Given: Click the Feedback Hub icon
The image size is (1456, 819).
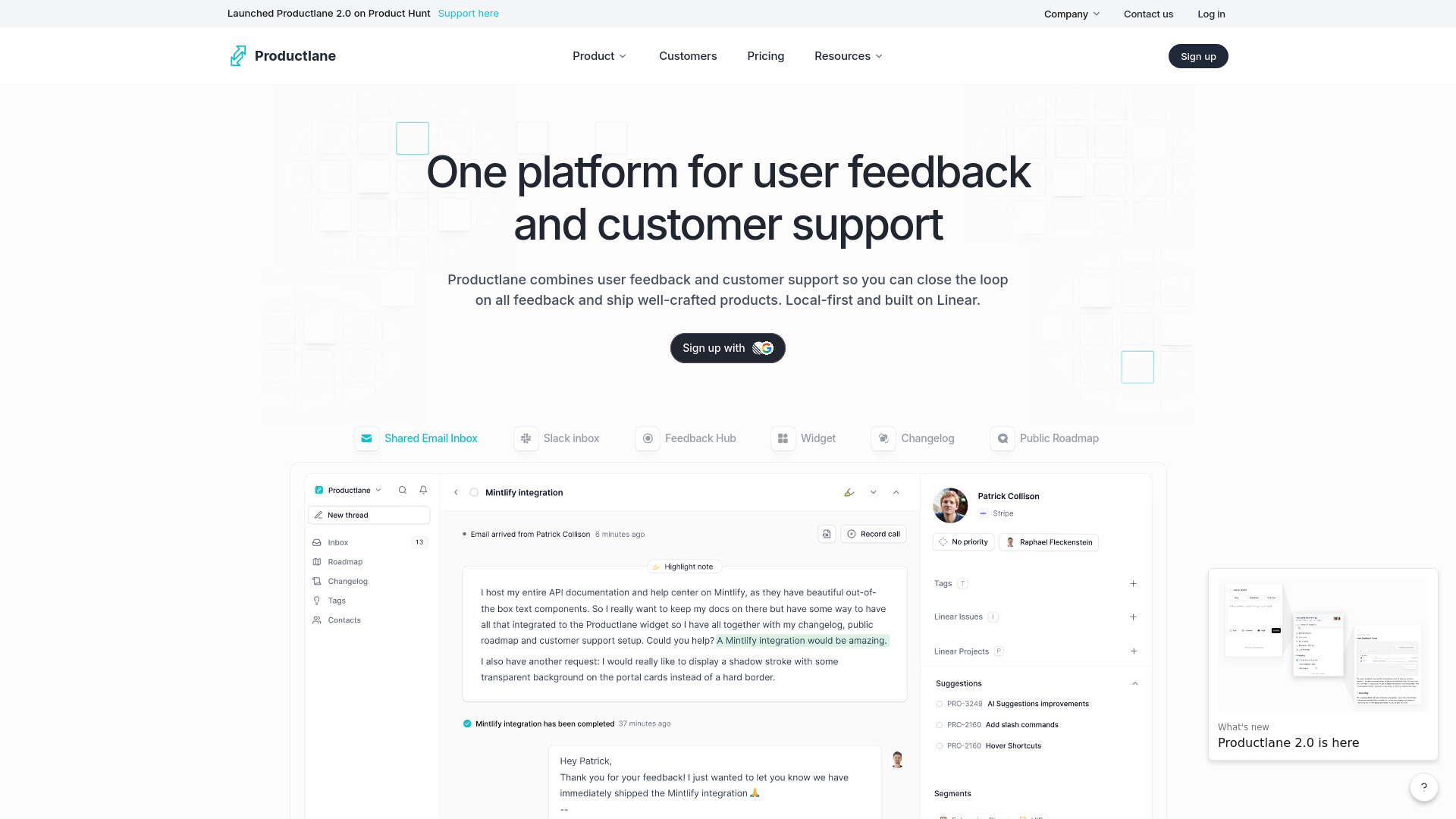Looking at the screenshot, I should (647, 438).
